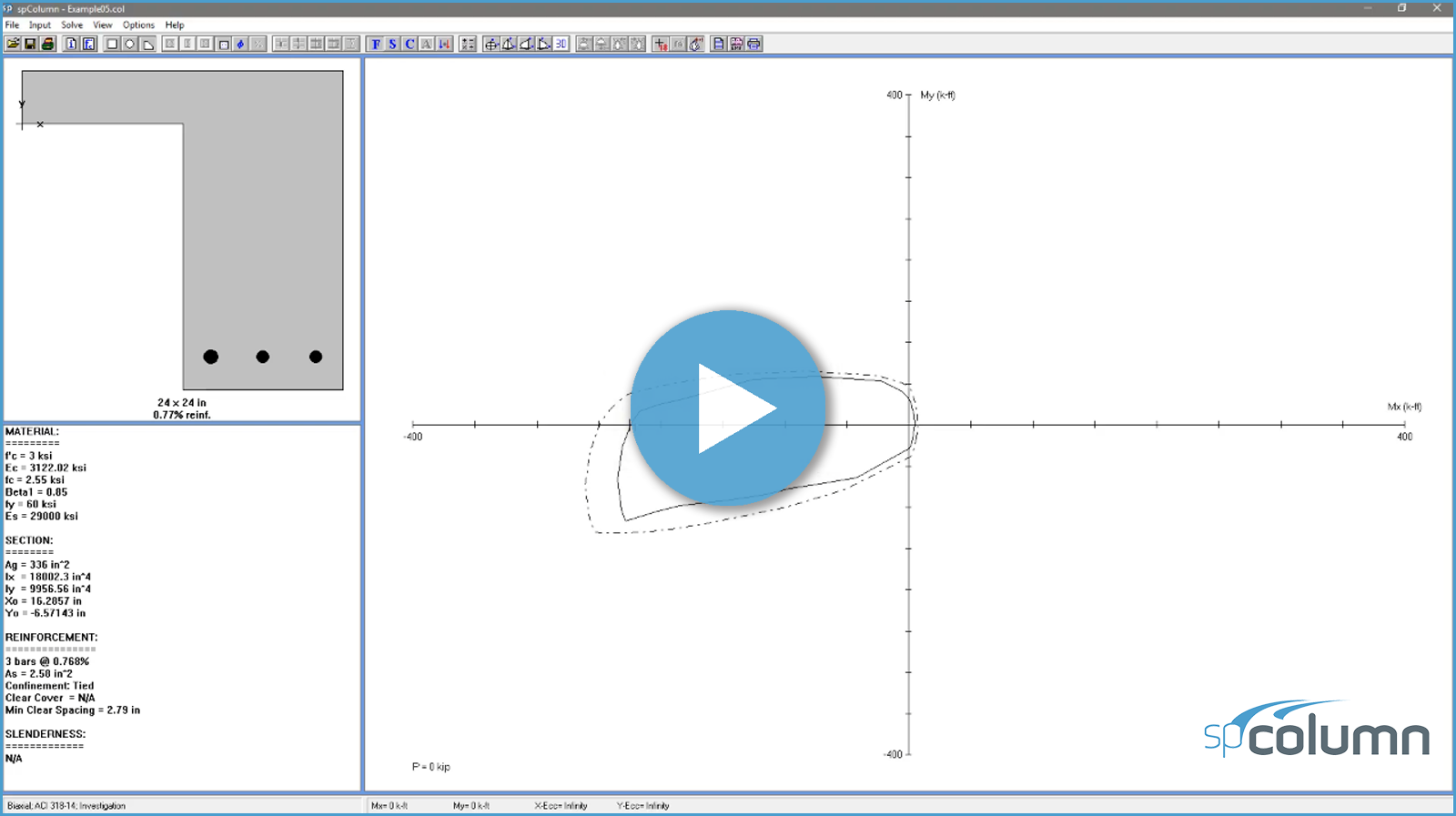Open Material Properties (f'c page) icon
The width and height of the screenshot is (1456, 816).
pyautogui.click(x=89, y=44)
